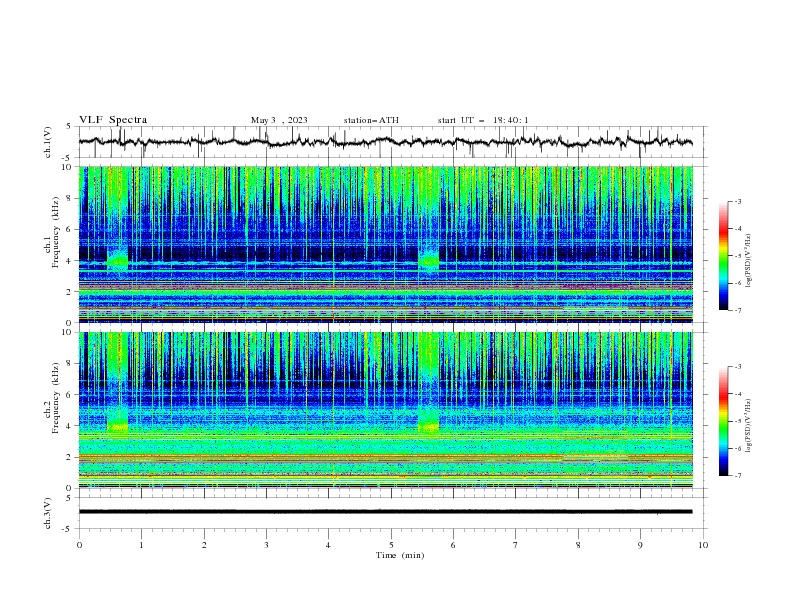Click time axis tick label "7"
792x612 pixels.
[516, 545]
